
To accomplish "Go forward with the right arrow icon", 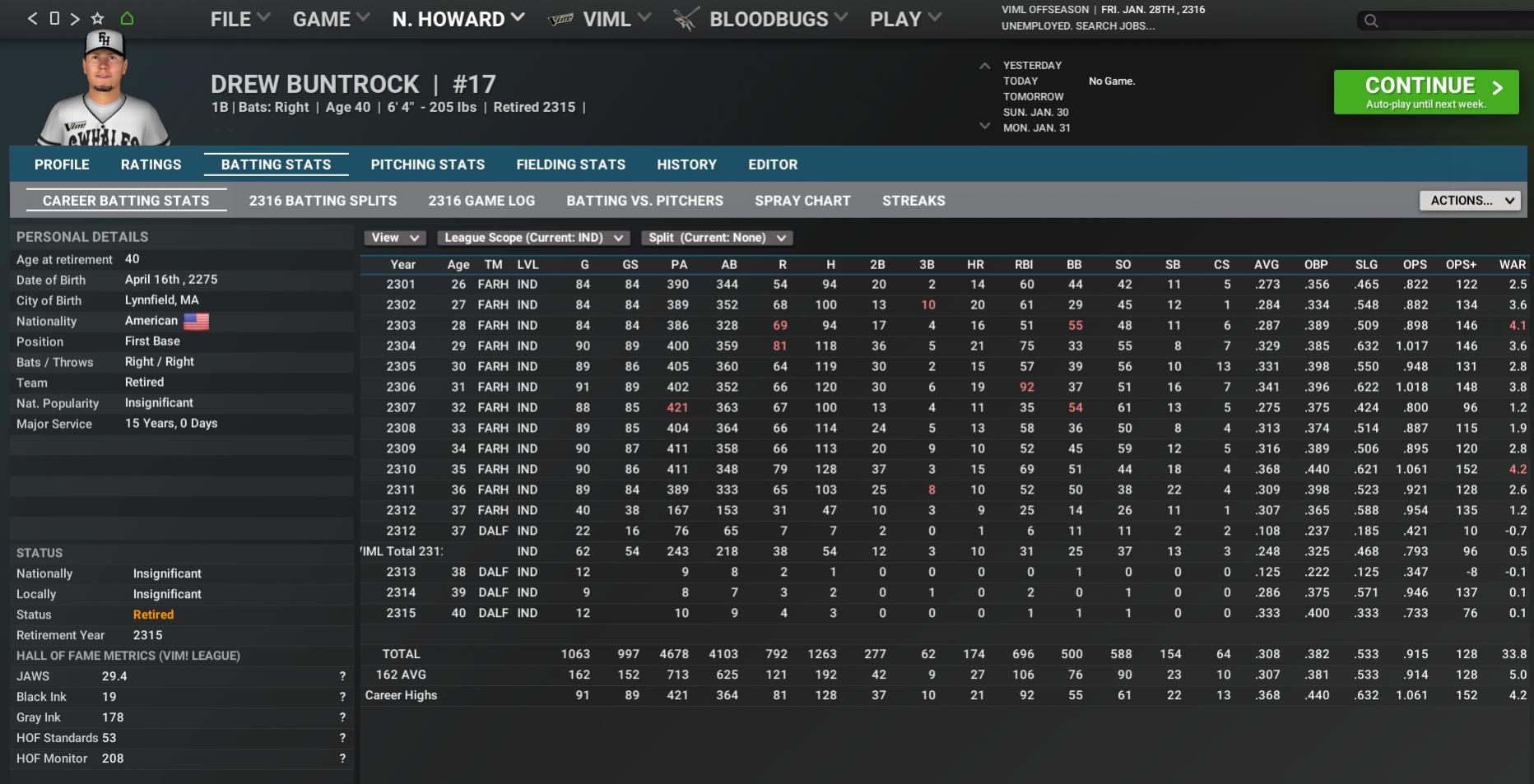I will tap(75, 18).
